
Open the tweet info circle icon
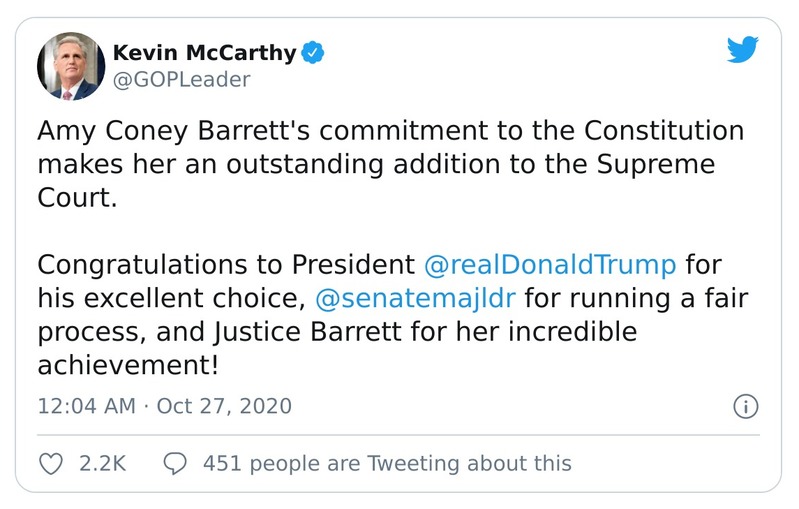pyautogui.click(x=746, y=406)
